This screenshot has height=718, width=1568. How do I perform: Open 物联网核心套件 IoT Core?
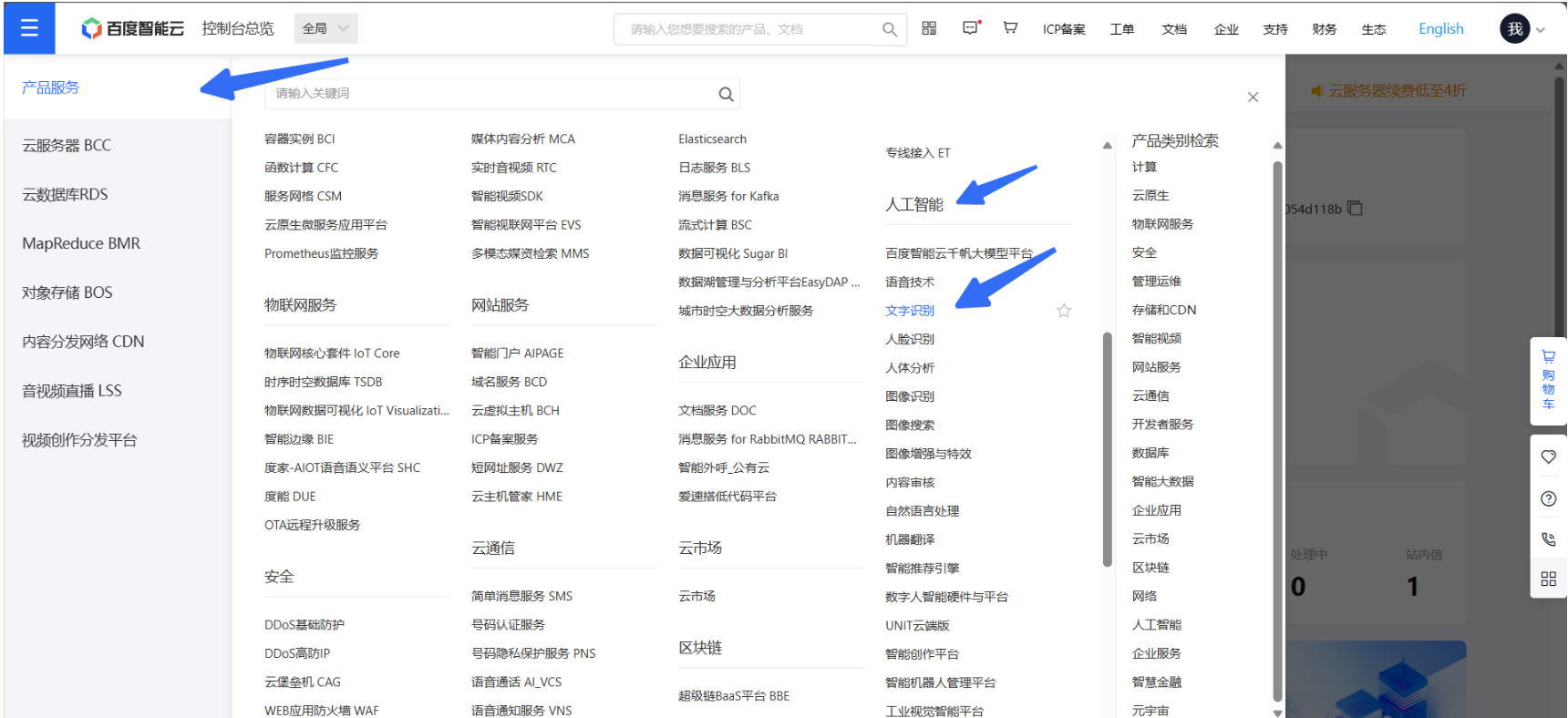tap(332, 354)
